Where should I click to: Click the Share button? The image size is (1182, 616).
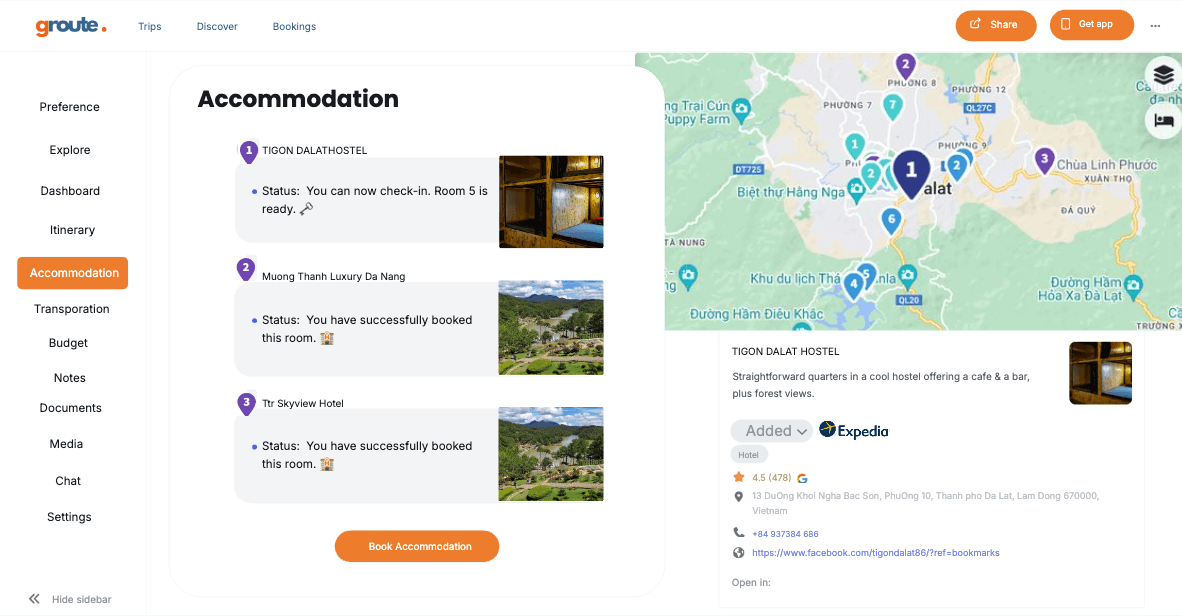[995, 25]
